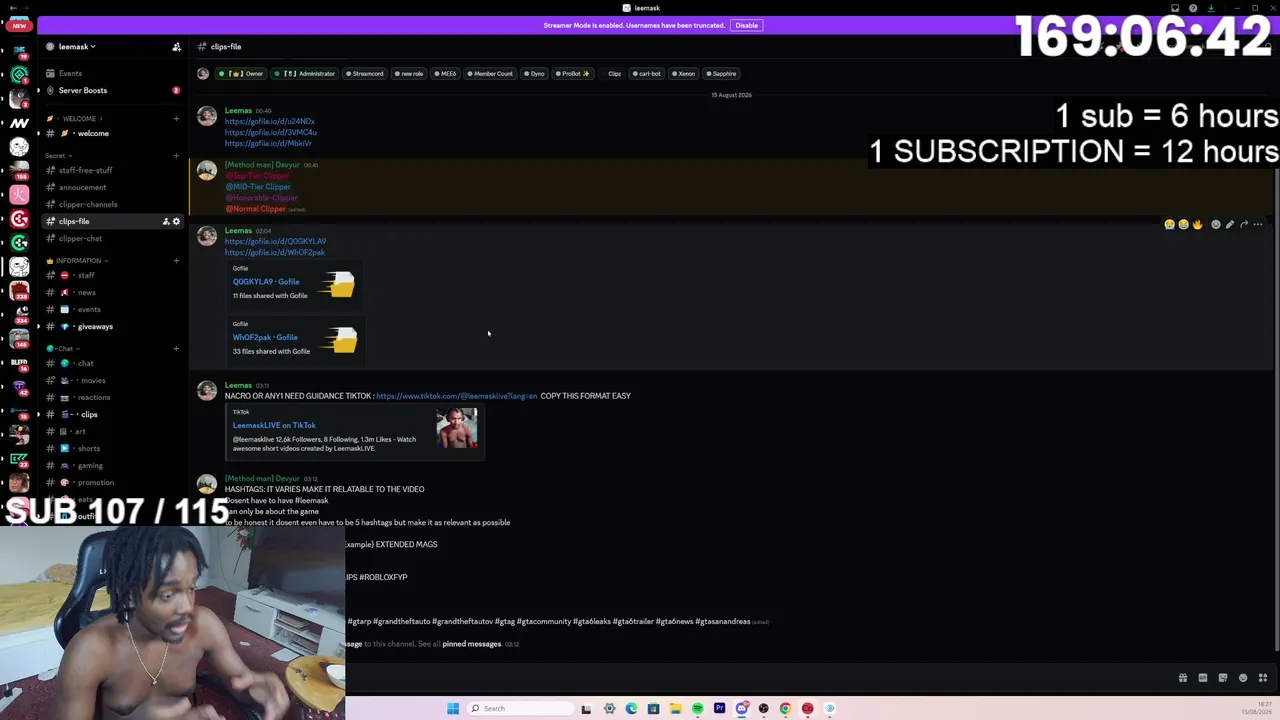Select the Sapphire role tag
Screen dimensions: 1280x720
pos(722,73)
